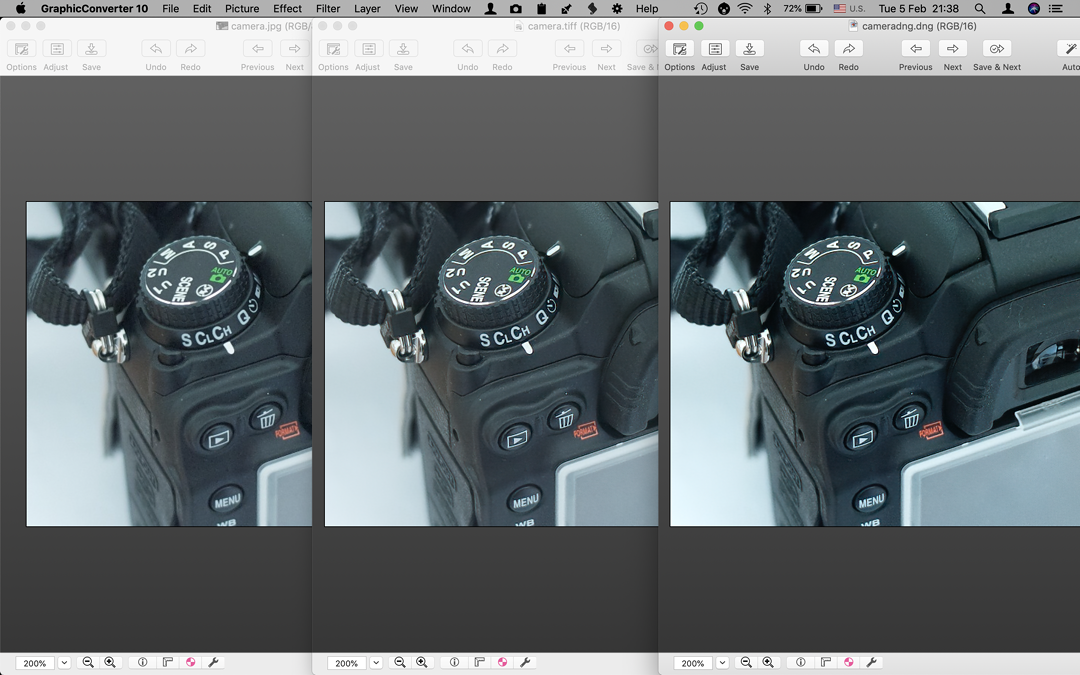Open the Picture menu
The width and height of the screenshot is (1080, 675).
[x=242, y=8]
